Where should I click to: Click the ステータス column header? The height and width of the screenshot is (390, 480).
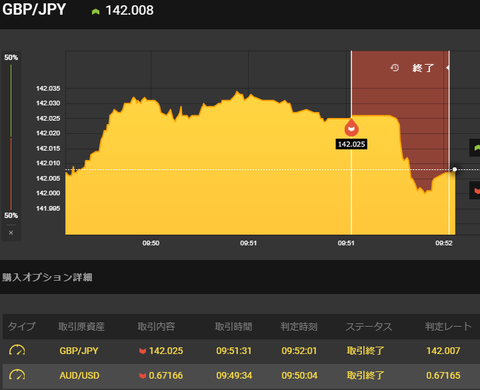[369, 327]
